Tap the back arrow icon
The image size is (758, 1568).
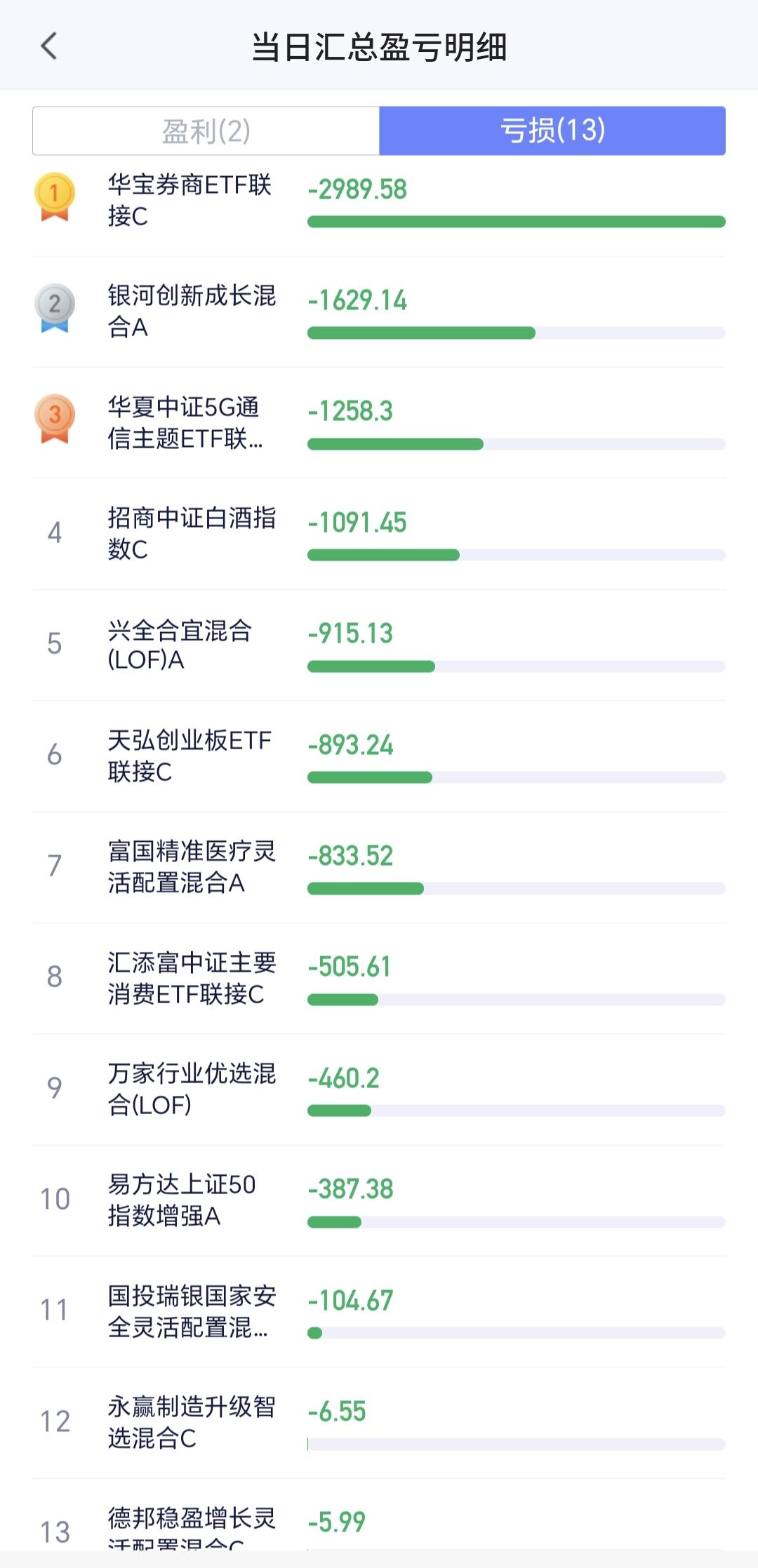click(x=48, y=47)
